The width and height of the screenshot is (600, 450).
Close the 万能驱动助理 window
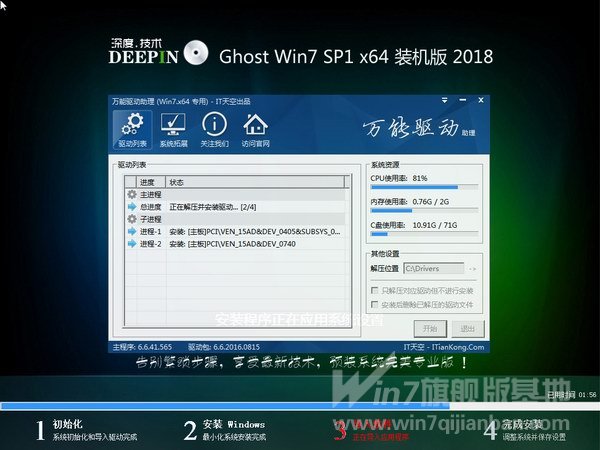481,100
